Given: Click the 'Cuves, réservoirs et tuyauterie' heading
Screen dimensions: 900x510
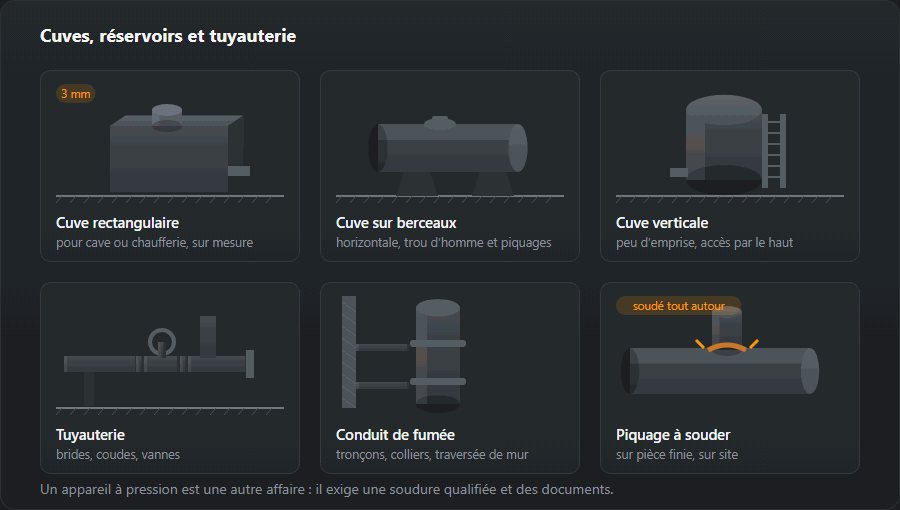Looking at the screenshot, I should 168,36.
